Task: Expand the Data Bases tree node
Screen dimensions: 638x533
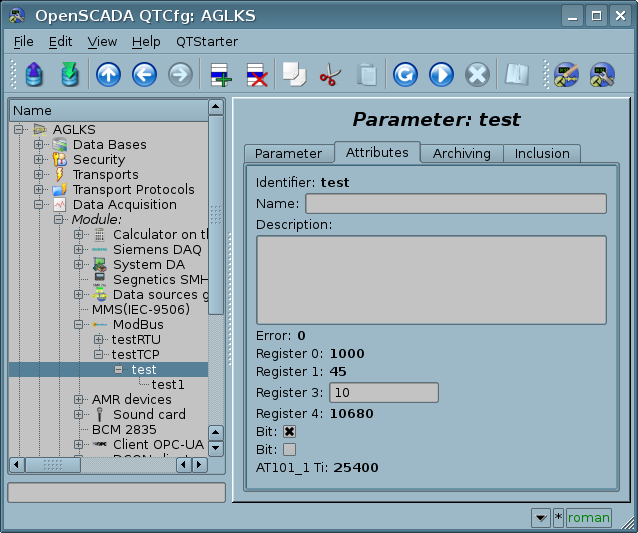Action: (39, 145)
